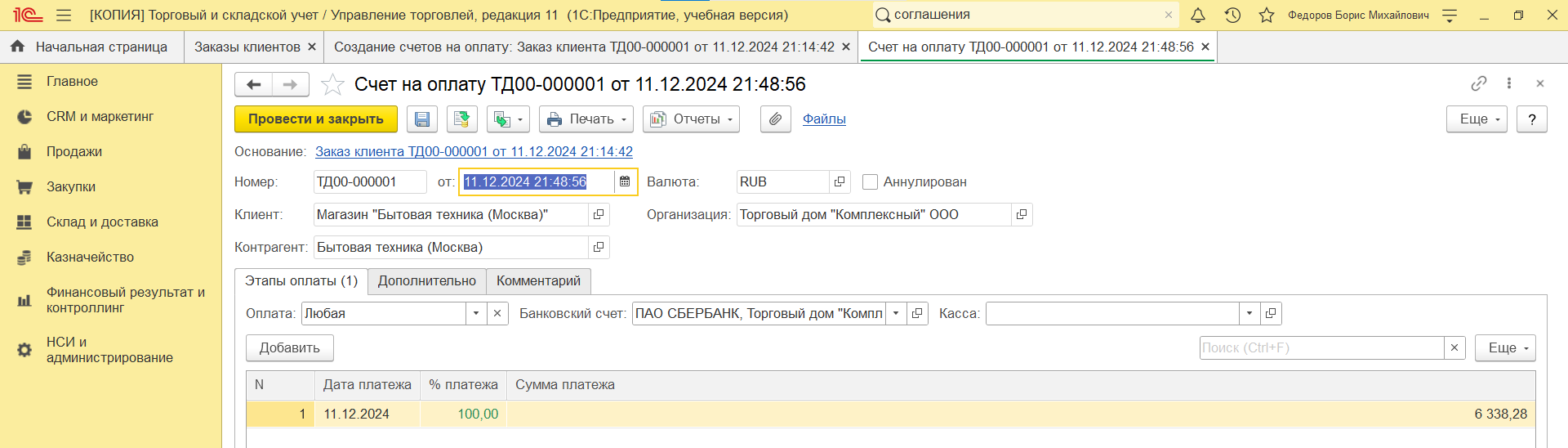Click the Номер field ТД00-000001
This screenshot has height=448, width=1568.
point(370,182)
